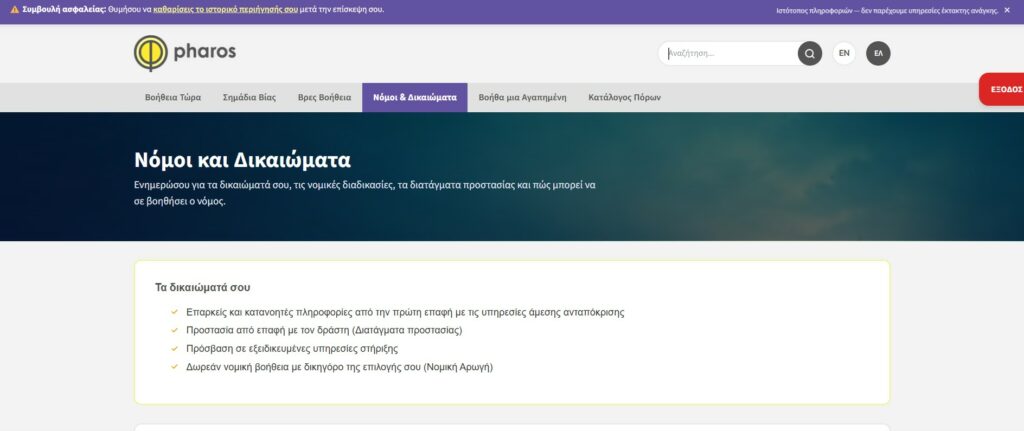Hit the red ΕΞΟΔΟΣ quick exit button
The width and height of the screenshot is (1024, 431).
coord(1003,89)
